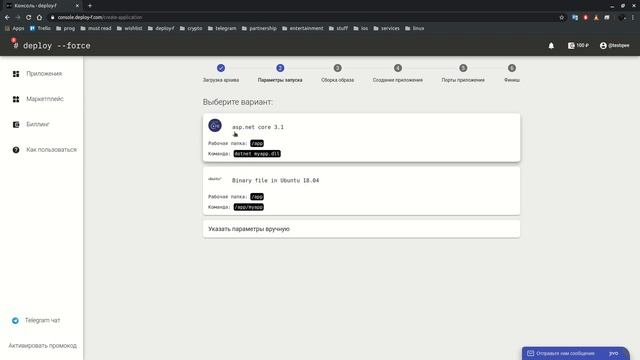Open Telegram чат link

click(x=42, y=320)
